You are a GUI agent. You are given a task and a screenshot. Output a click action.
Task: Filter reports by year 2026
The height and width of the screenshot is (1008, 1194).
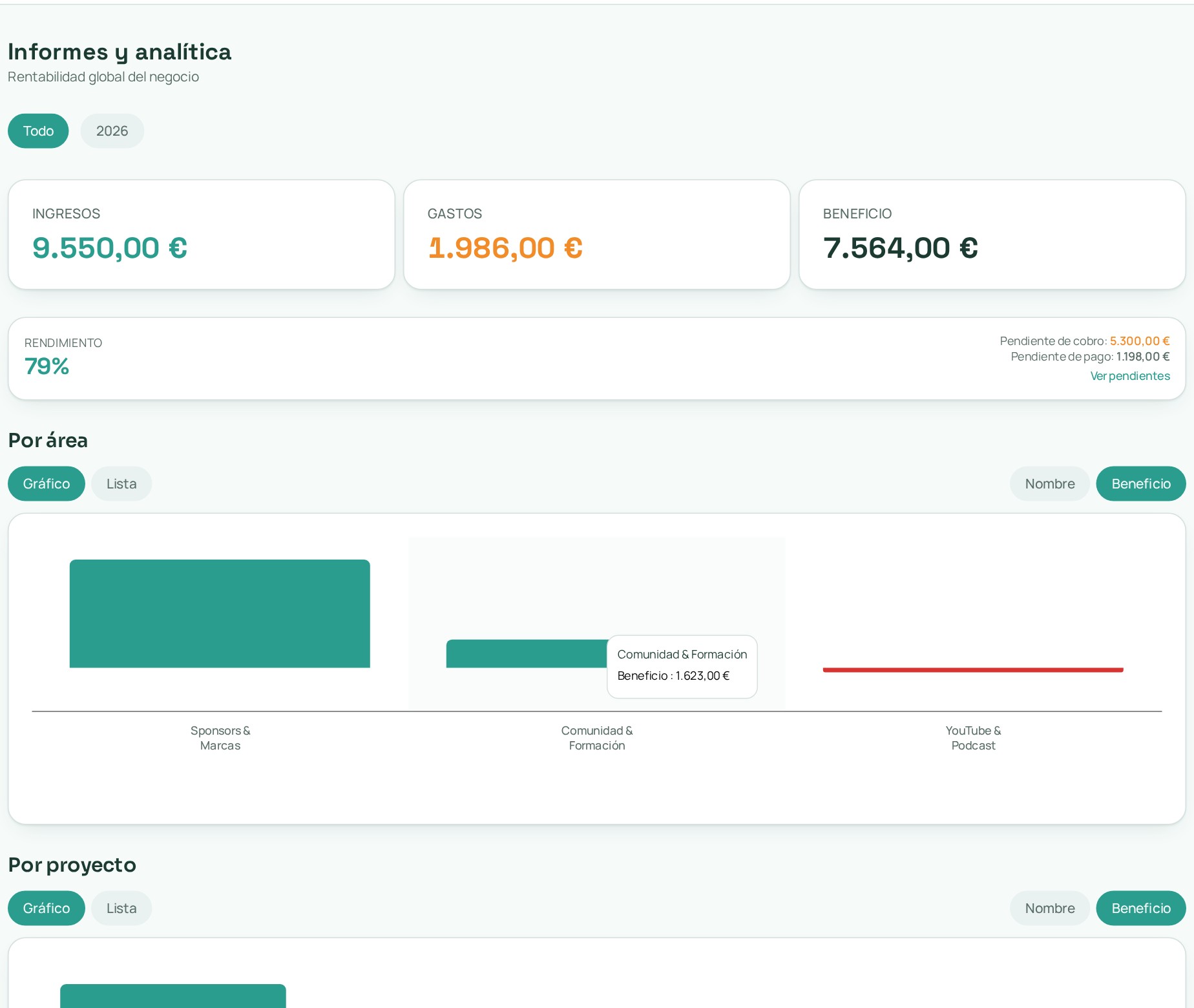click(x=112, y=131)
